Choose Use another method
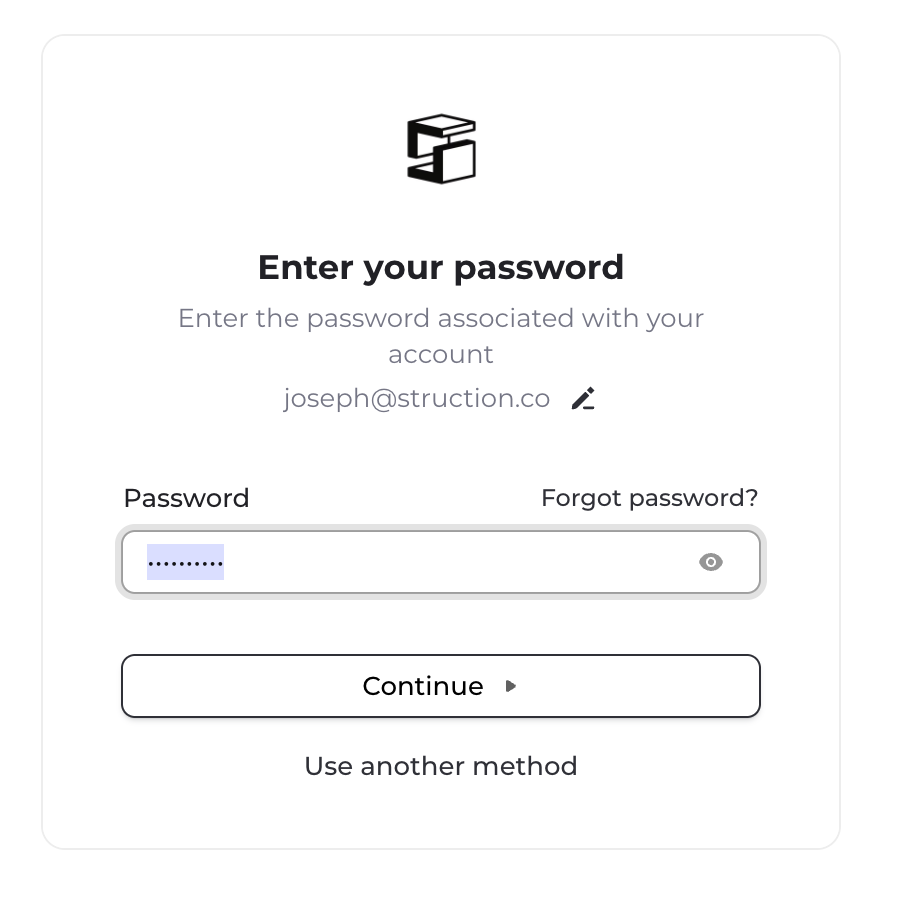The width and height of the screenshot is (898, 898). point(441,766)
